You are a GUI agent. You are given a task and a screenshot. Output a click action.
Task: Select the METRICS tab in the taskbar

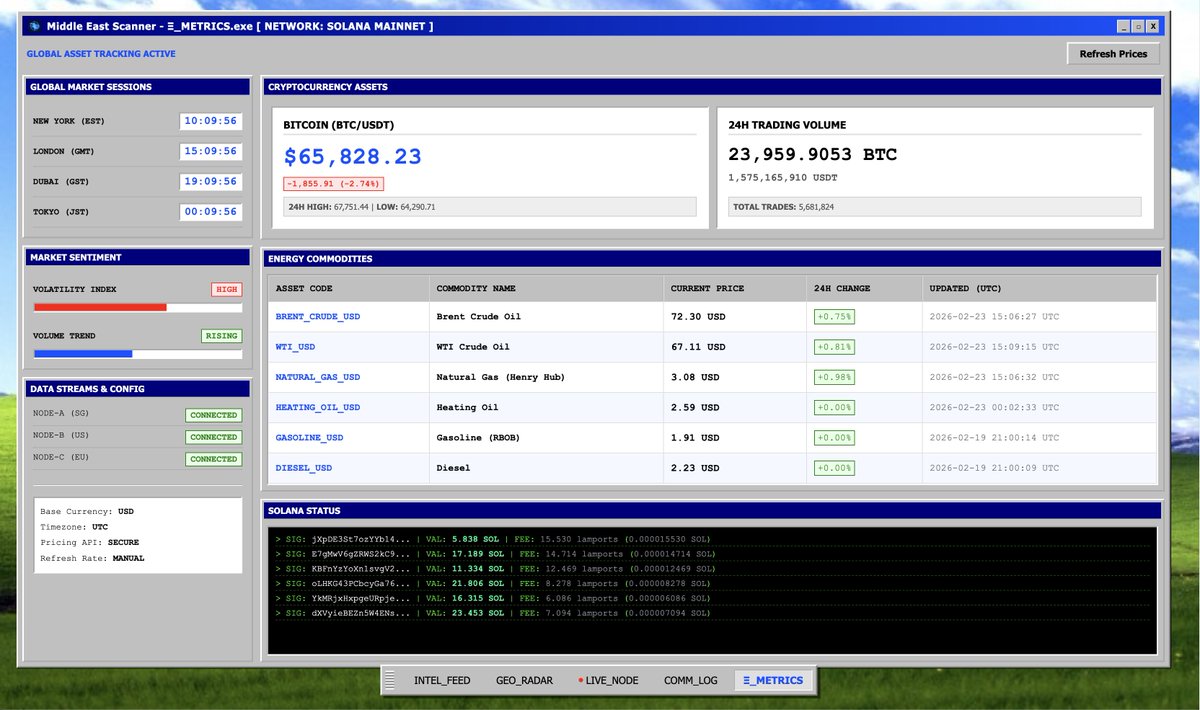tap(774, 680)
